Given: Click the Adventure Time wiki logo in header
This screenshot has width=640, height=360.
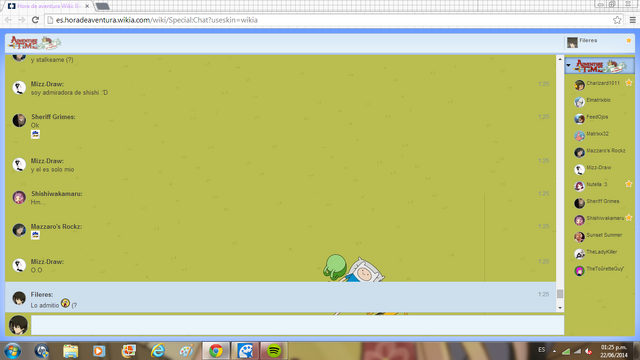Looking at the screenshot, I should tap(35, 43).
